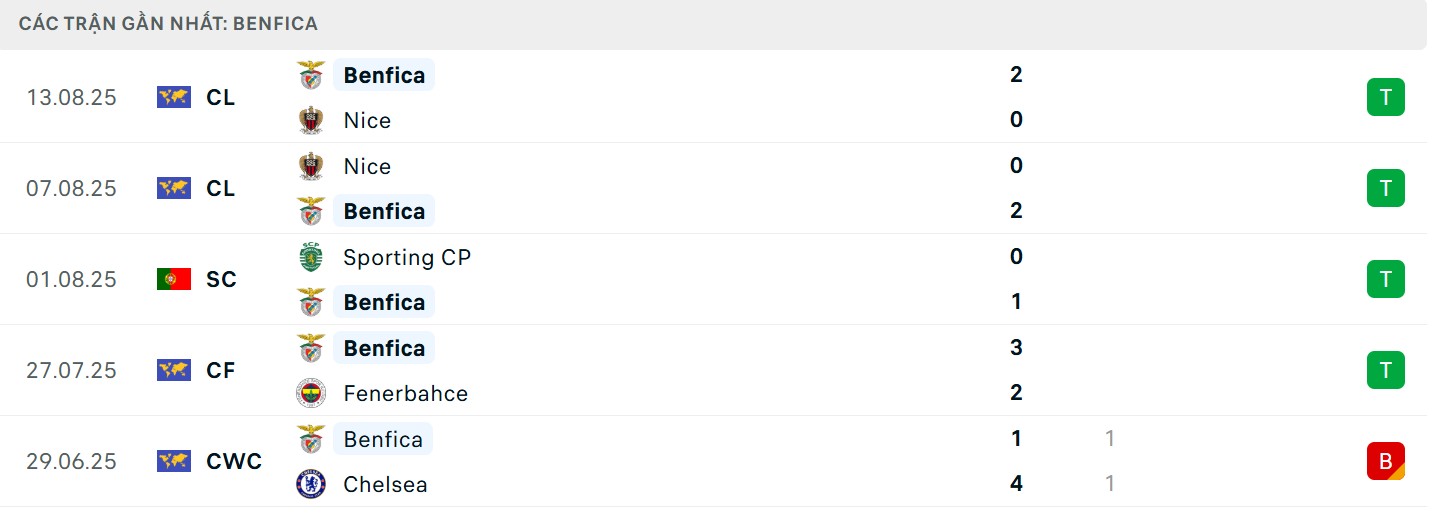Click Portugal flag beside SC competition

tap(174, 280)
